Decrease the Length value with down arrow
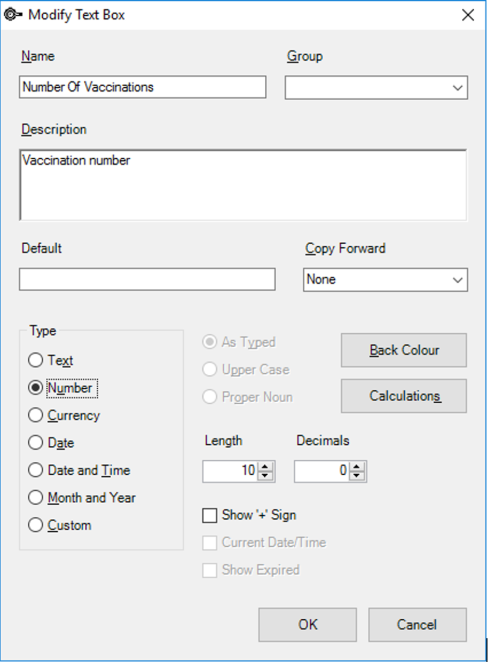This screenshot has height=662, width=488. 265,476
